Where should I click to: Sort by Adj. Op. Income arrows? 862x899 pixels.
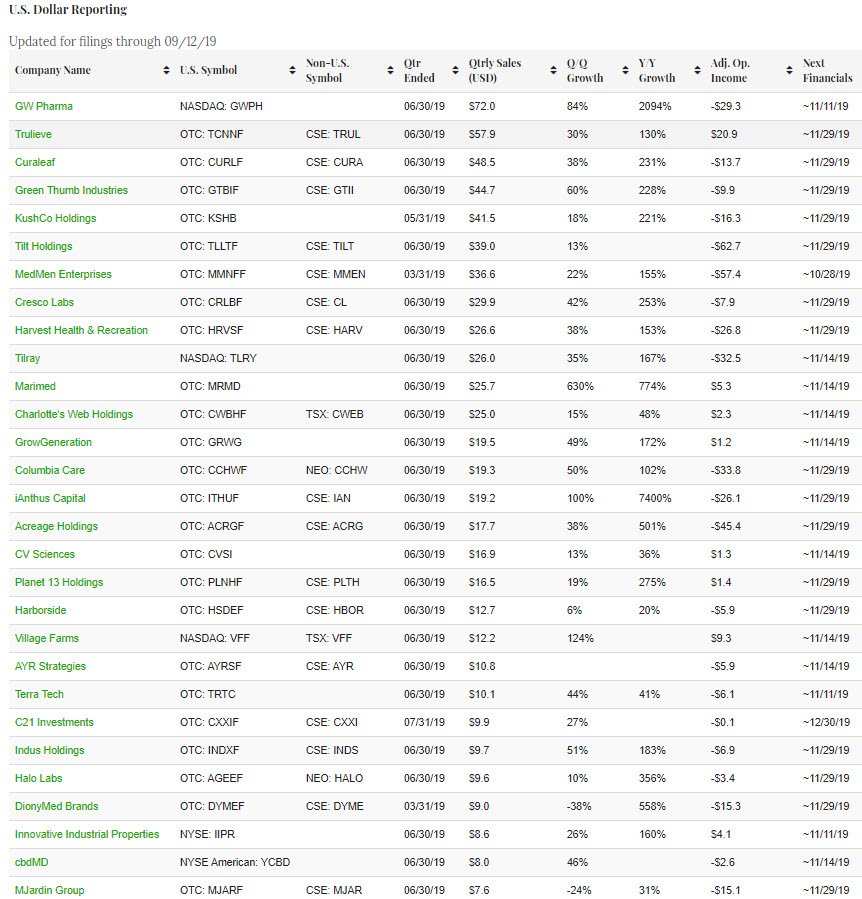click(x=788, y=71)
